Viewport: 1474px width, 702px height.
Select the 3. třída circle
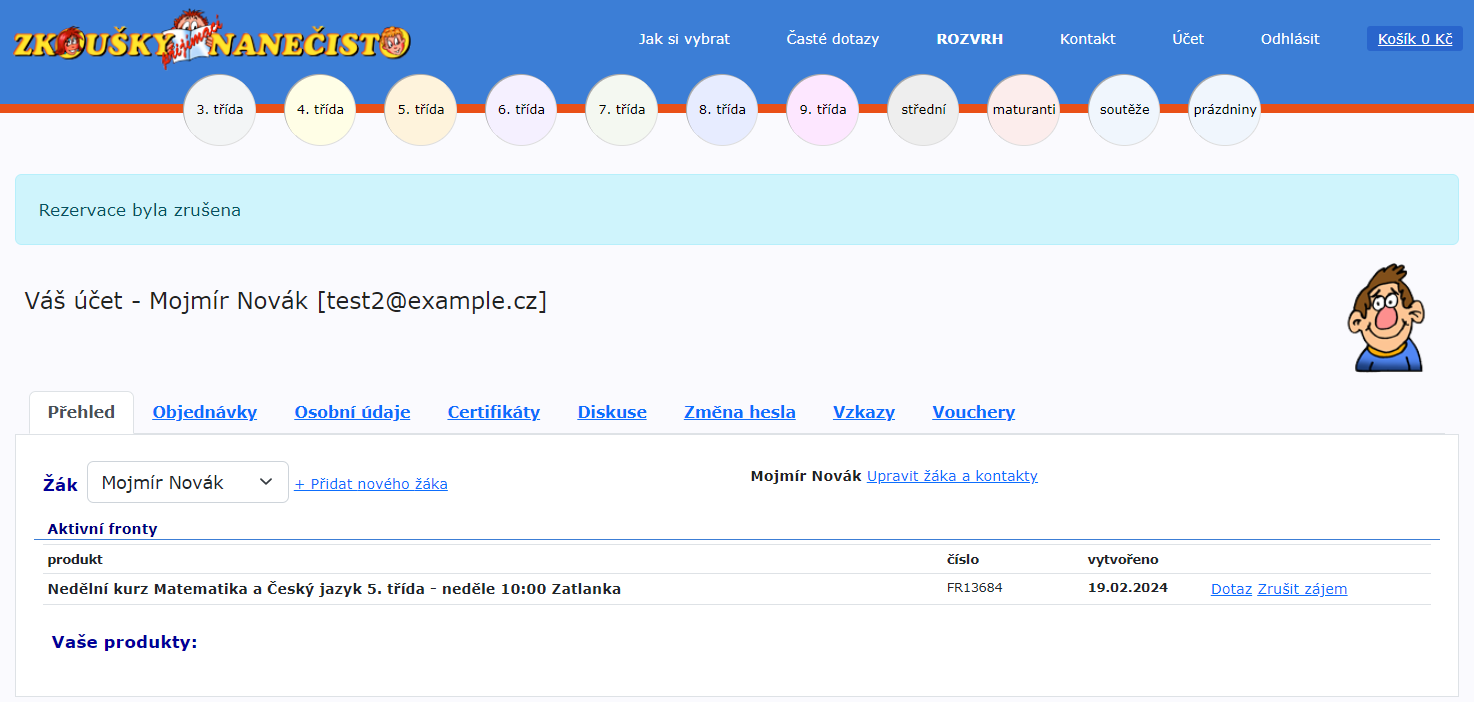click(x=220, y=110)
